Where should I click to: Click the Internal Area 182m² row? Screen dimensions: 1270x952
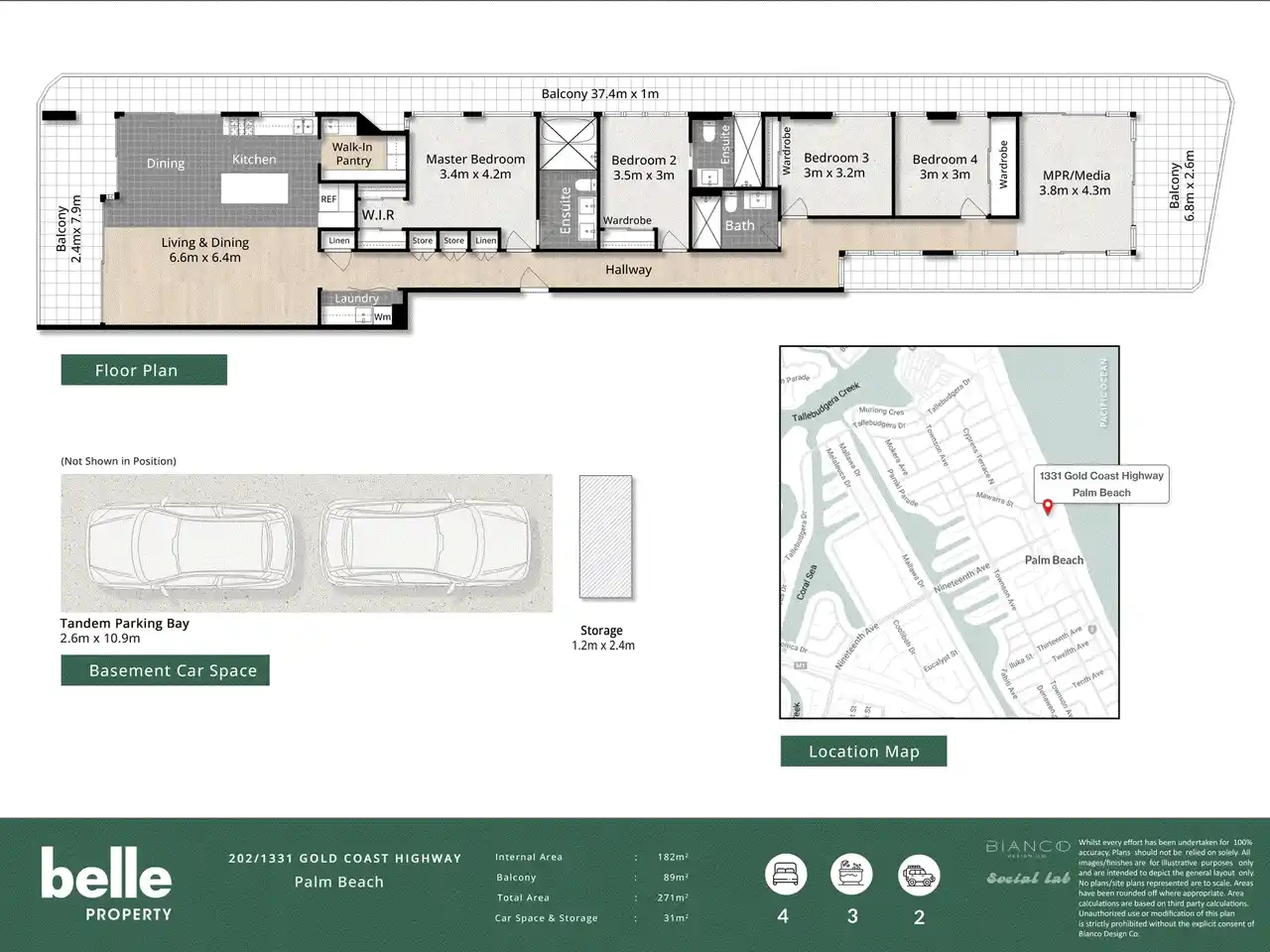(591, 857)
